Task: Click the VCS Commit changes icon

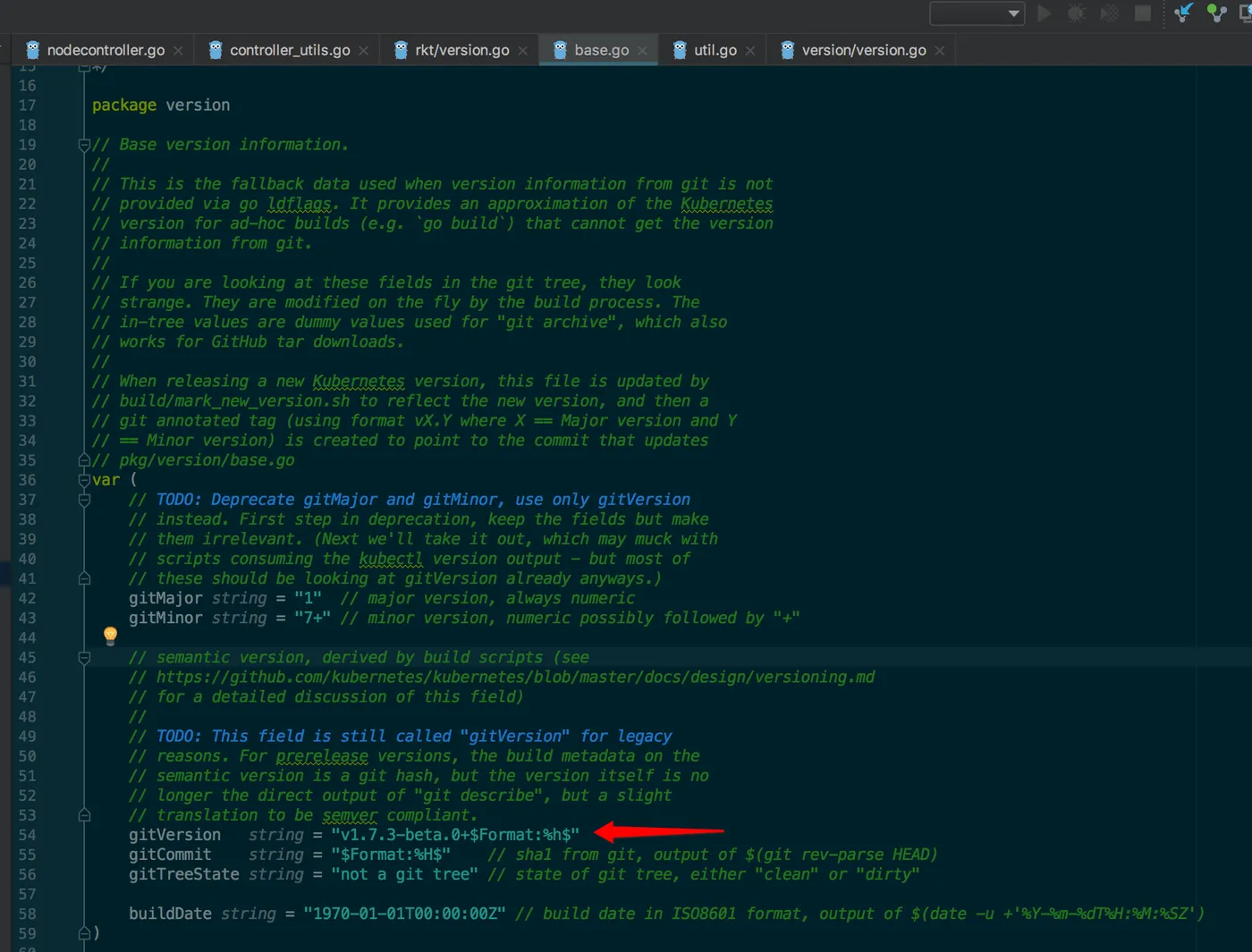Action: pyautogui.click(x=1216, y=13)
